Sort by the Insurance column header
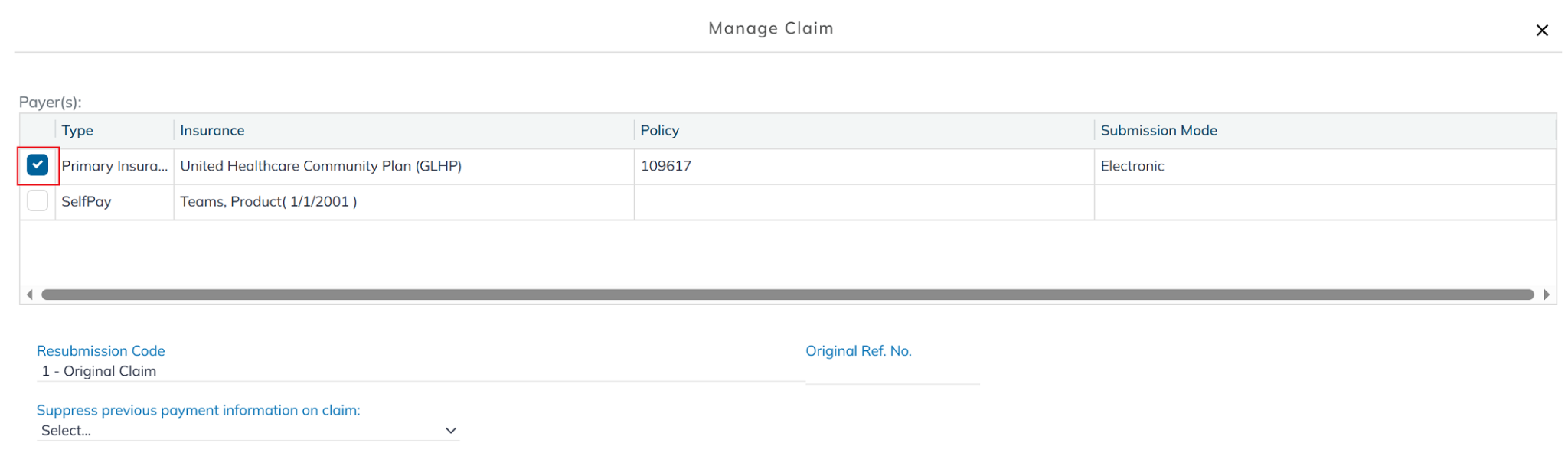Viewport: 1568px width, 469px height. click(212, 131)
